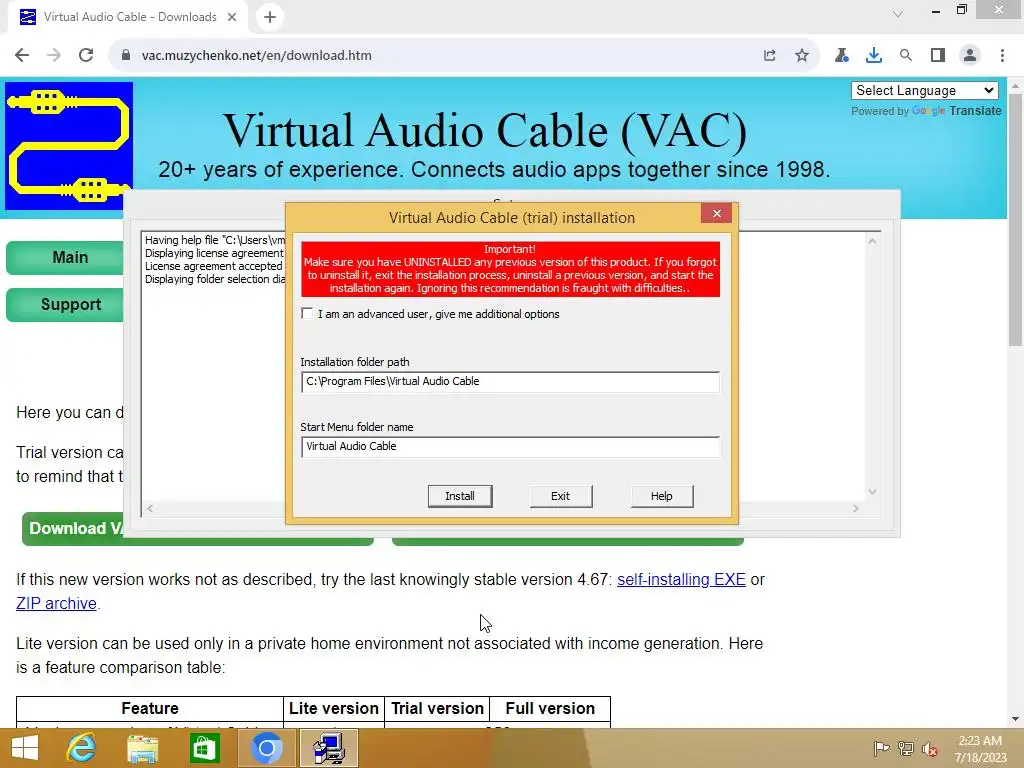This screenshot has width=1024, height=768.
Task: Open the ZIP archive link
Action: pyautogui.click(x=56, y=603)
